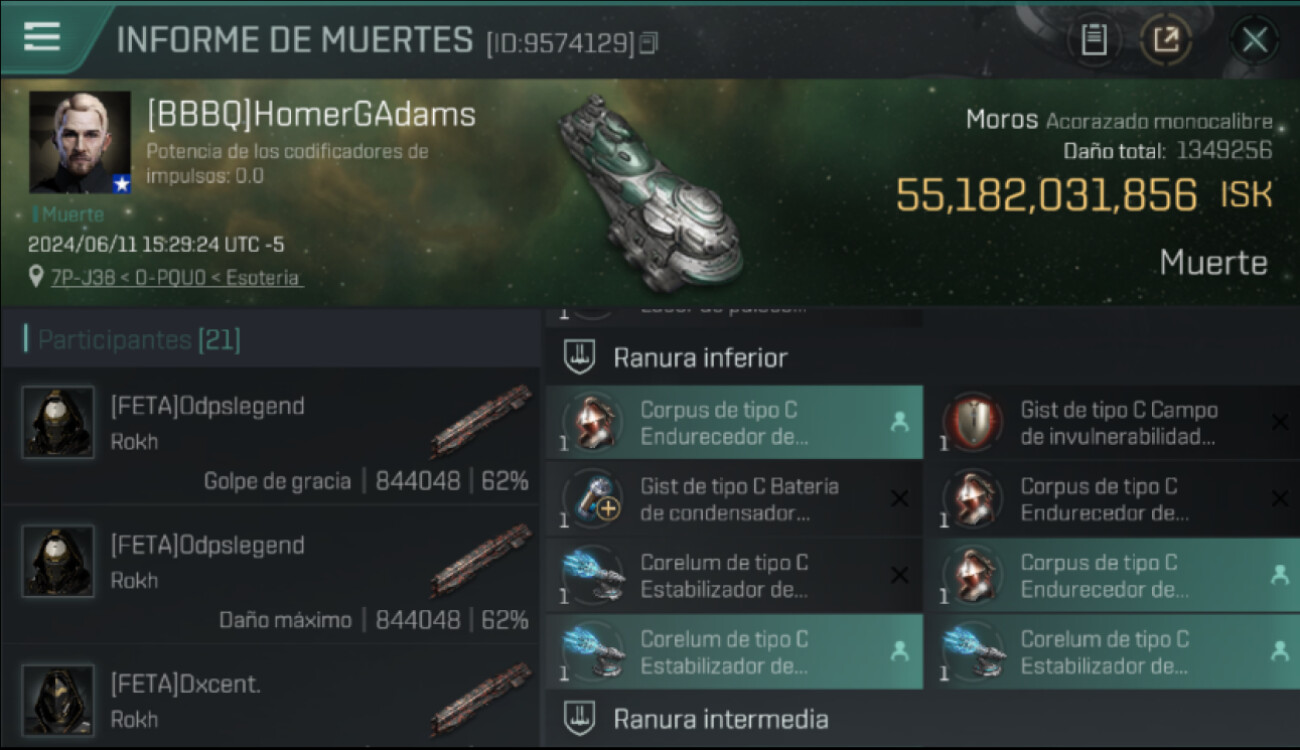Click the X on Campo de invulnerabilidad row
The image size is (1300, 750).
coord(1279,422)
